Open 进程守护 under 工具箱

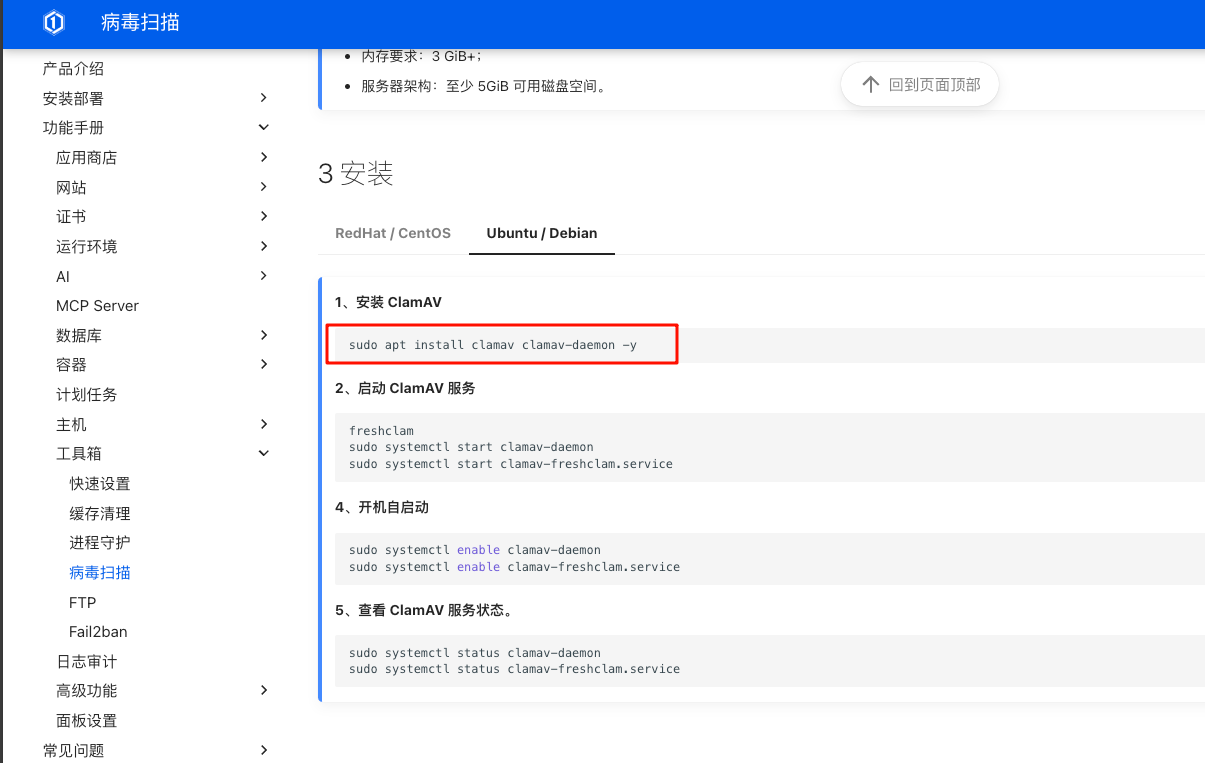tap(100, 543)
